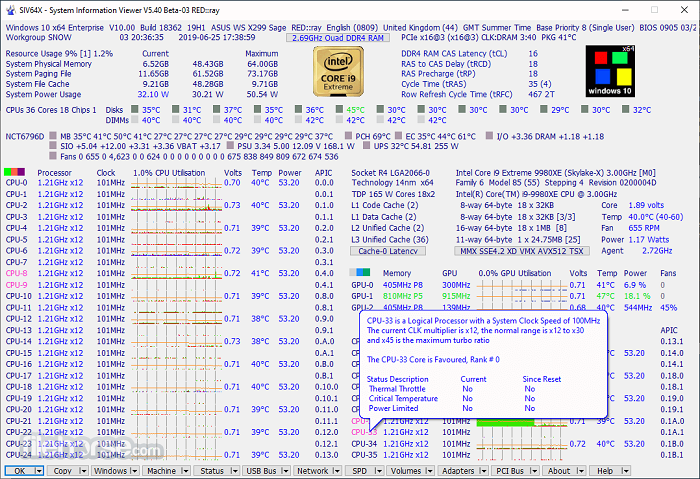Viewport: 700px width, 479px height.
Task: Click the disk indicator square beside 29°C
Action: pos(544,109)
